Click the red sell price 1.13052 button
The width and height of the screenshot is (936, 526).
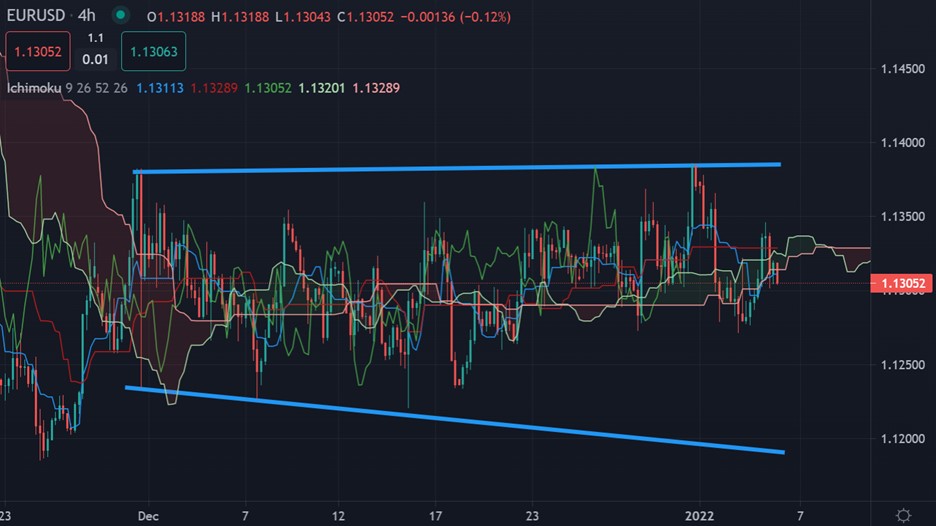point(38,52)
